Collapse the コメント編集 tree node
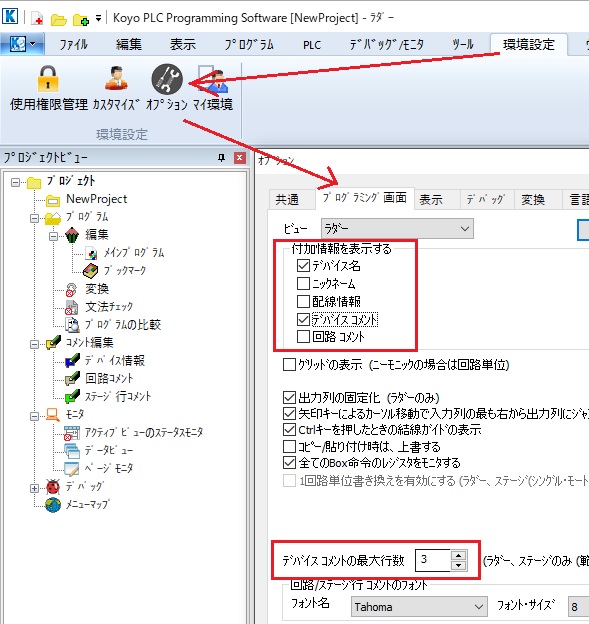Image resolution: width=589 pixels, height=624 pixels. pyautogui.click(x=35, y=344)
